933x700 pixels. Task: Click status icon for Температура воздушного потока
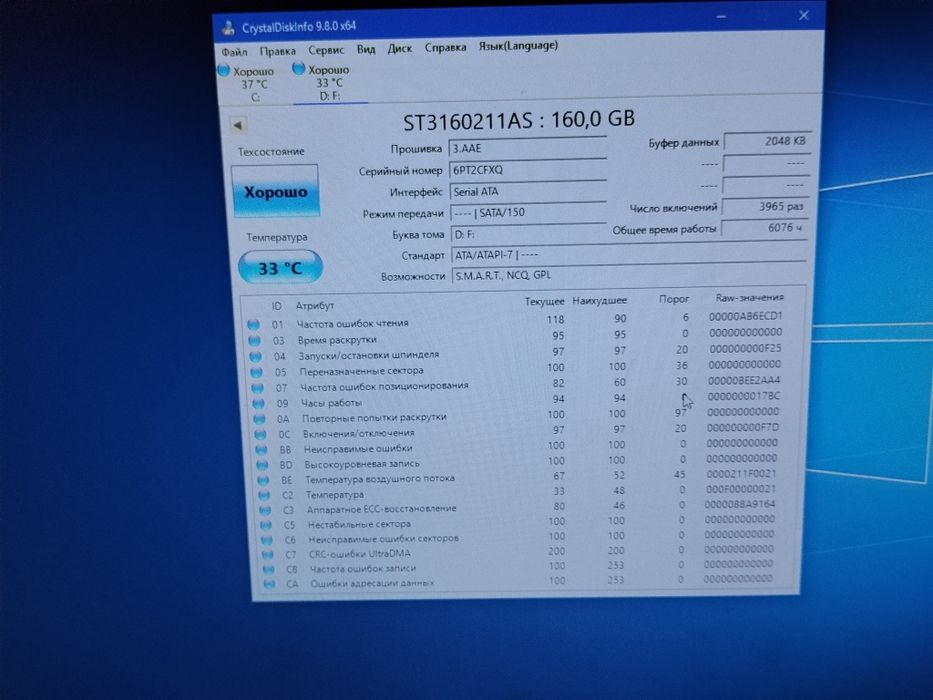point(264,480)
